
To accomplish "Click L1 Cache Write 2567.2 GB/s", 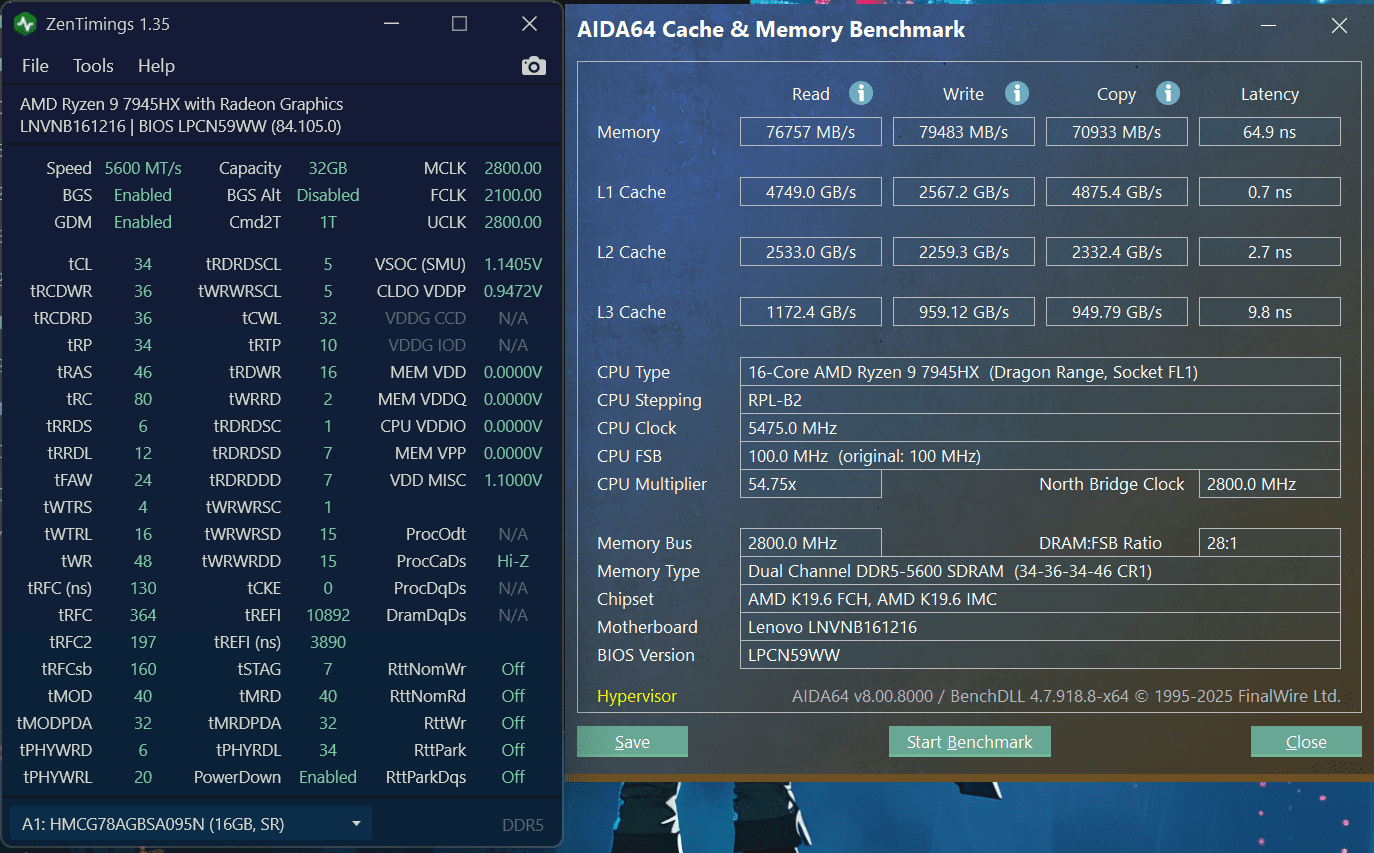I will [964, 192].
